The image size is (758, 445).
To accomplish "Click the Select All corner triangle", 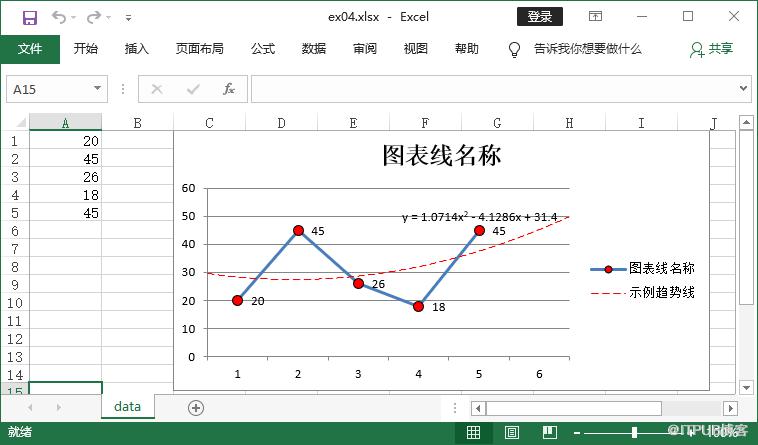I will click(21, 122).
